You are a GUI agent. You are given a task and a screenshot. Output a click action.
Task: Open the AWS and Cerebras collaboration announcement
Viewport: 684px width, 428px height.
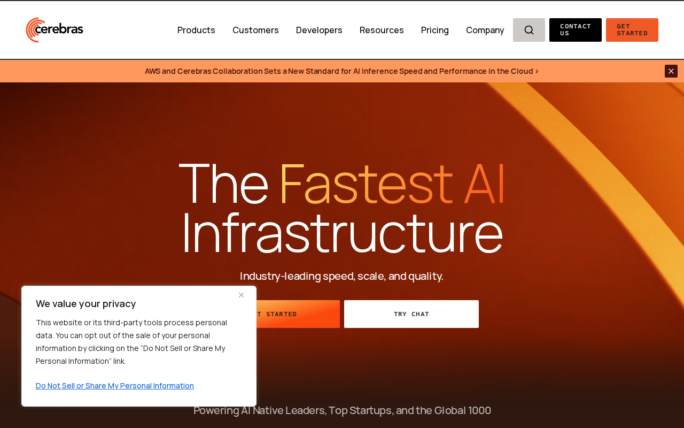pos(341,71)
